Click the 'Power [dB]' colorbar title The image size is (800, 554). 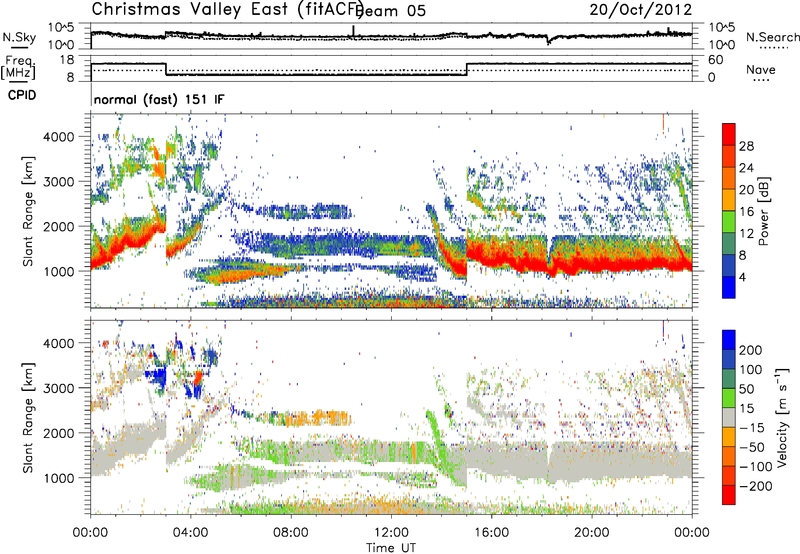[764, 211]
